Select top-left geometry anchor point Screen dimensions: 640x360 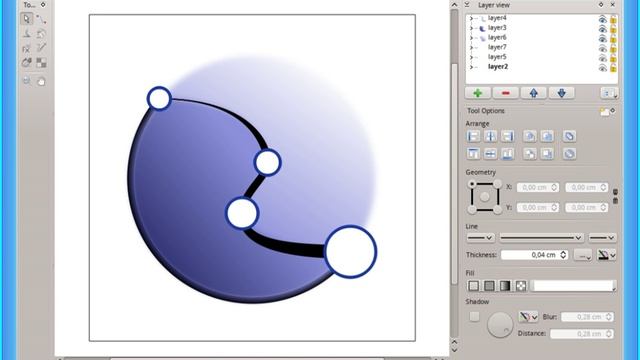(472, 184)
